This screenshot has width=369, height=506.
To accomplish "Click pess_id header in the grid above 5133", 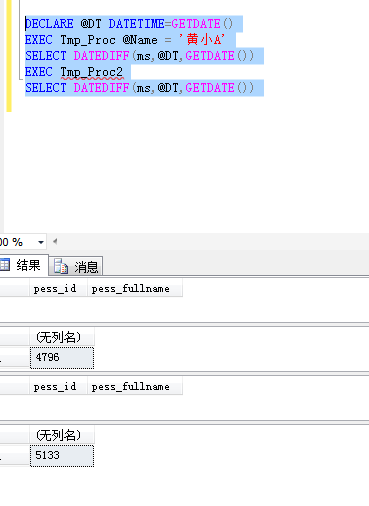I will (58, 387).
